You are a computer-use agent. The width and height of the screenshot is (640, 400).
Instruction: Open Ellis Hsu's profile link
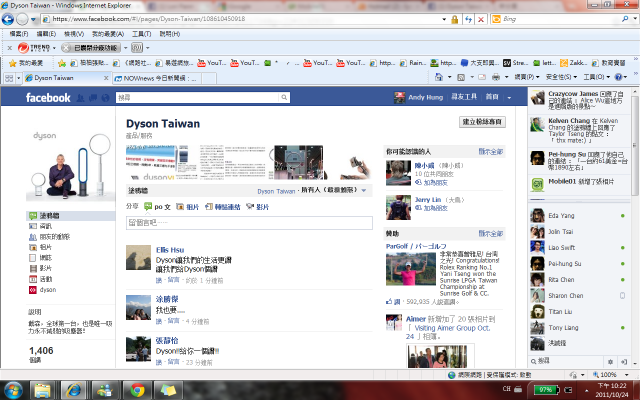coord(170,250)
